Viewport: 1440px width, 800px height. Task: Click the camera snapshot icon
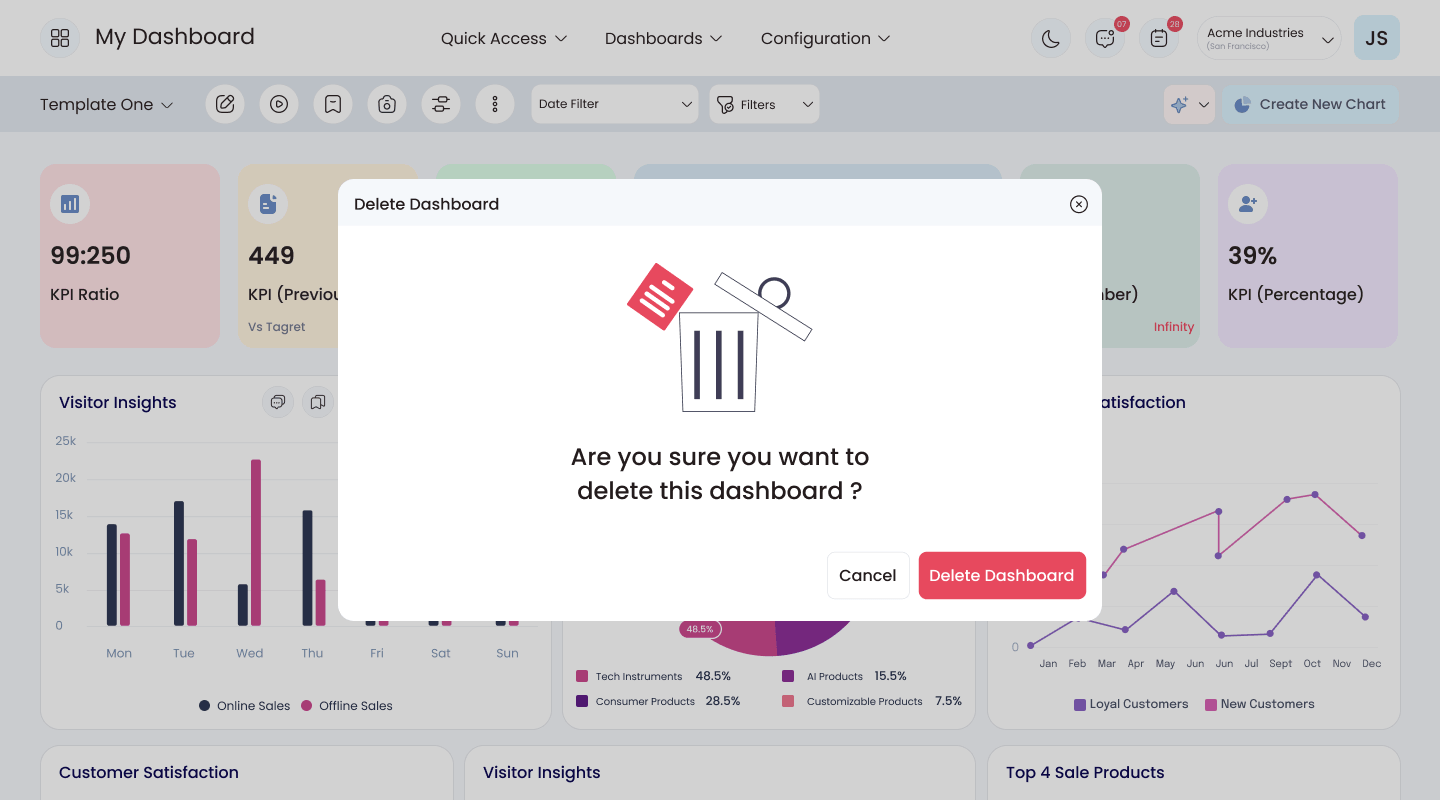click(387, 104)
